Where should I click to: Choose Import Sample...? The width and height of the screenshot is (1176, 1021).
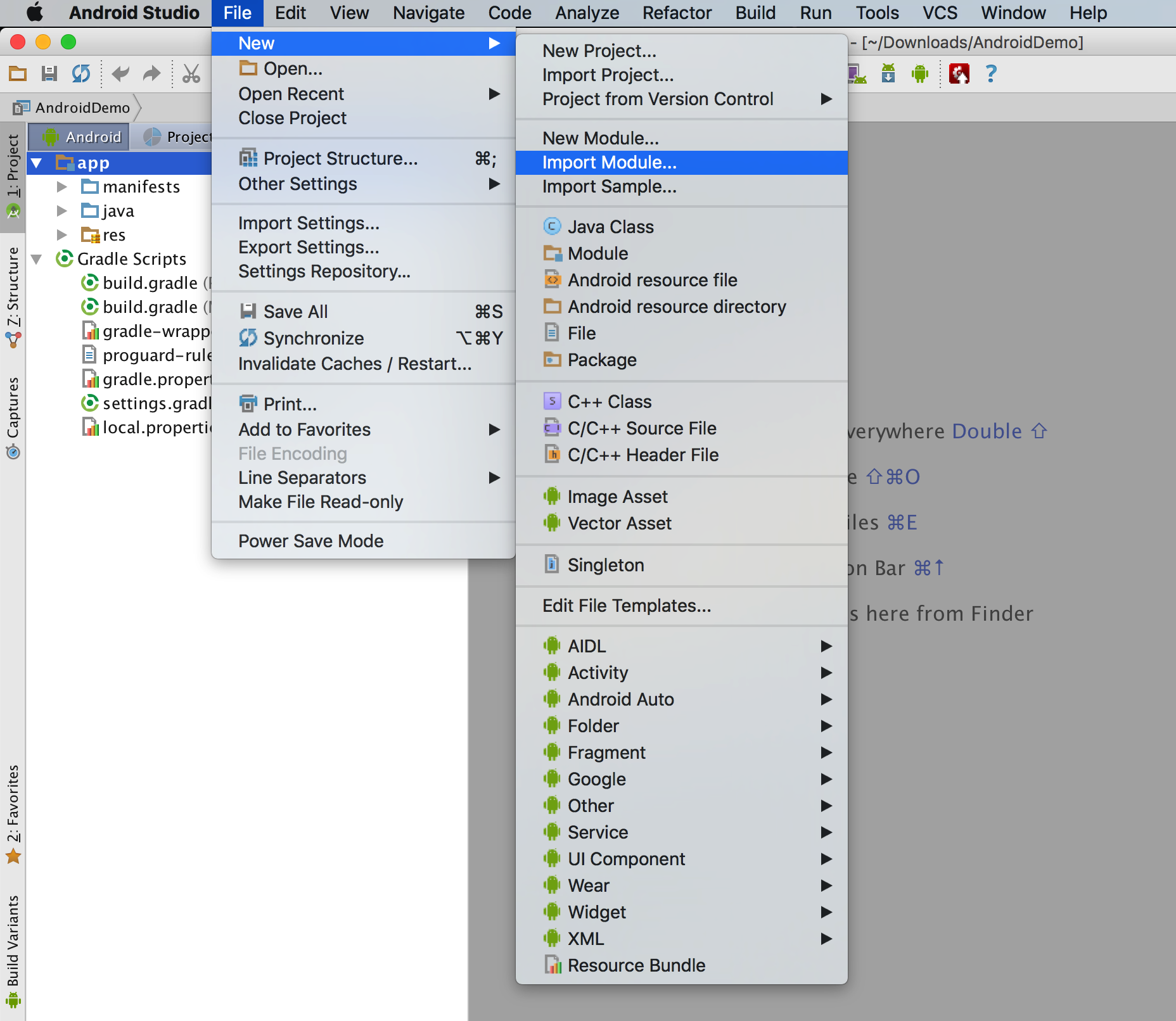click(x=682, y=186)
